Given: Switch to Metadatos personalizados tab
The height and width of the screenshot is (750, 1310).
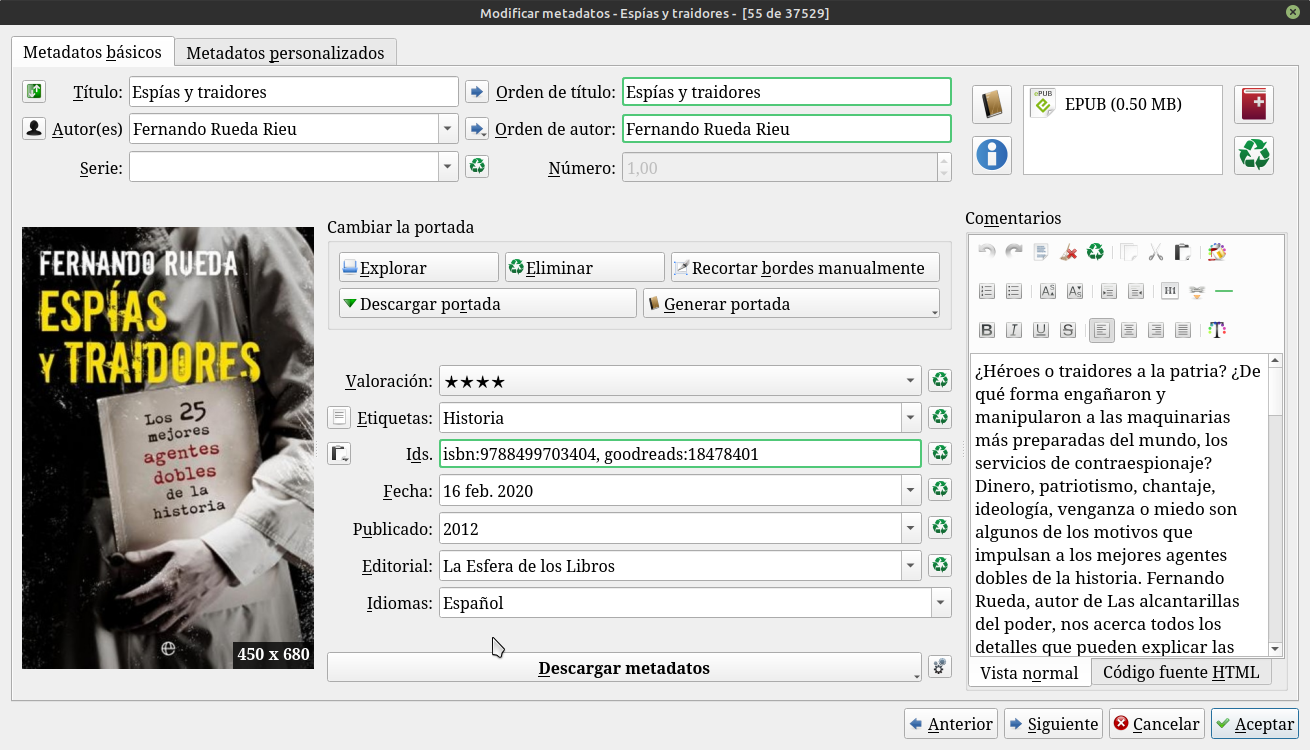Looking at the screenshot, I should point(285,52).
